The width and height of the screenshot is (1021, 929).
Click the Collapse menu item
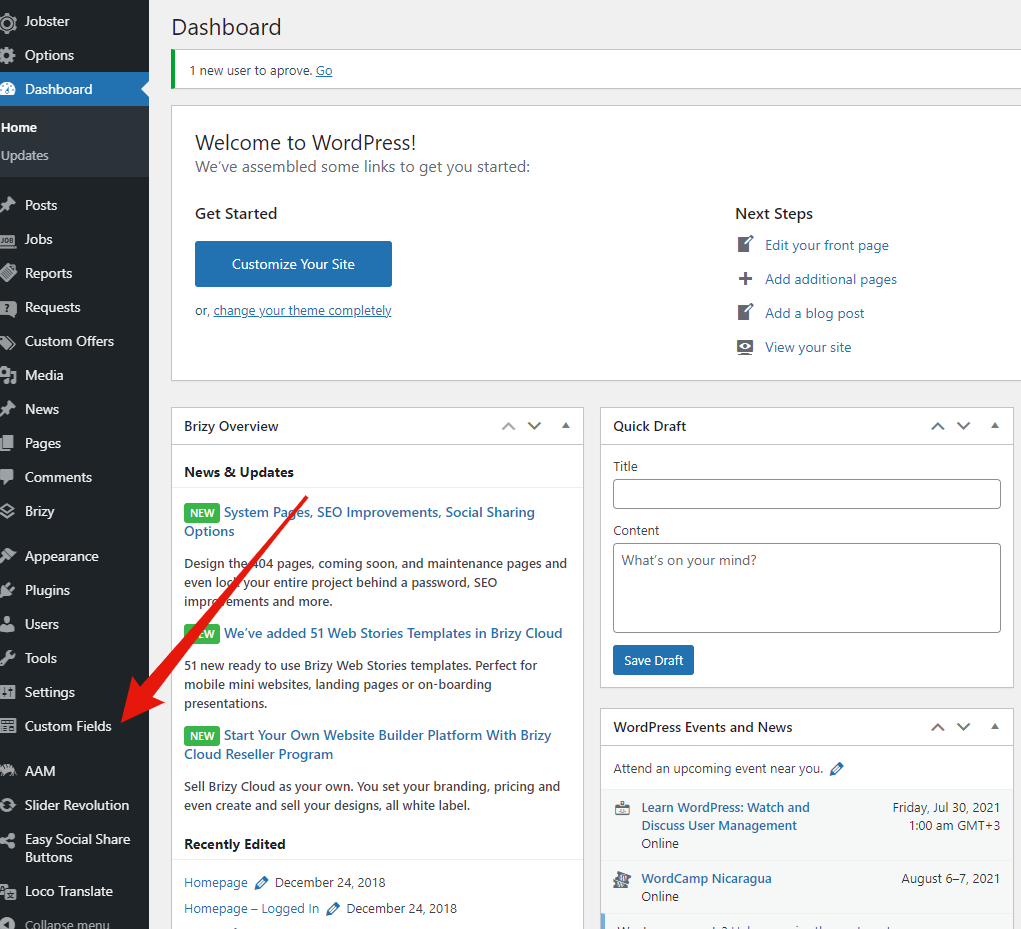[66, 923]
